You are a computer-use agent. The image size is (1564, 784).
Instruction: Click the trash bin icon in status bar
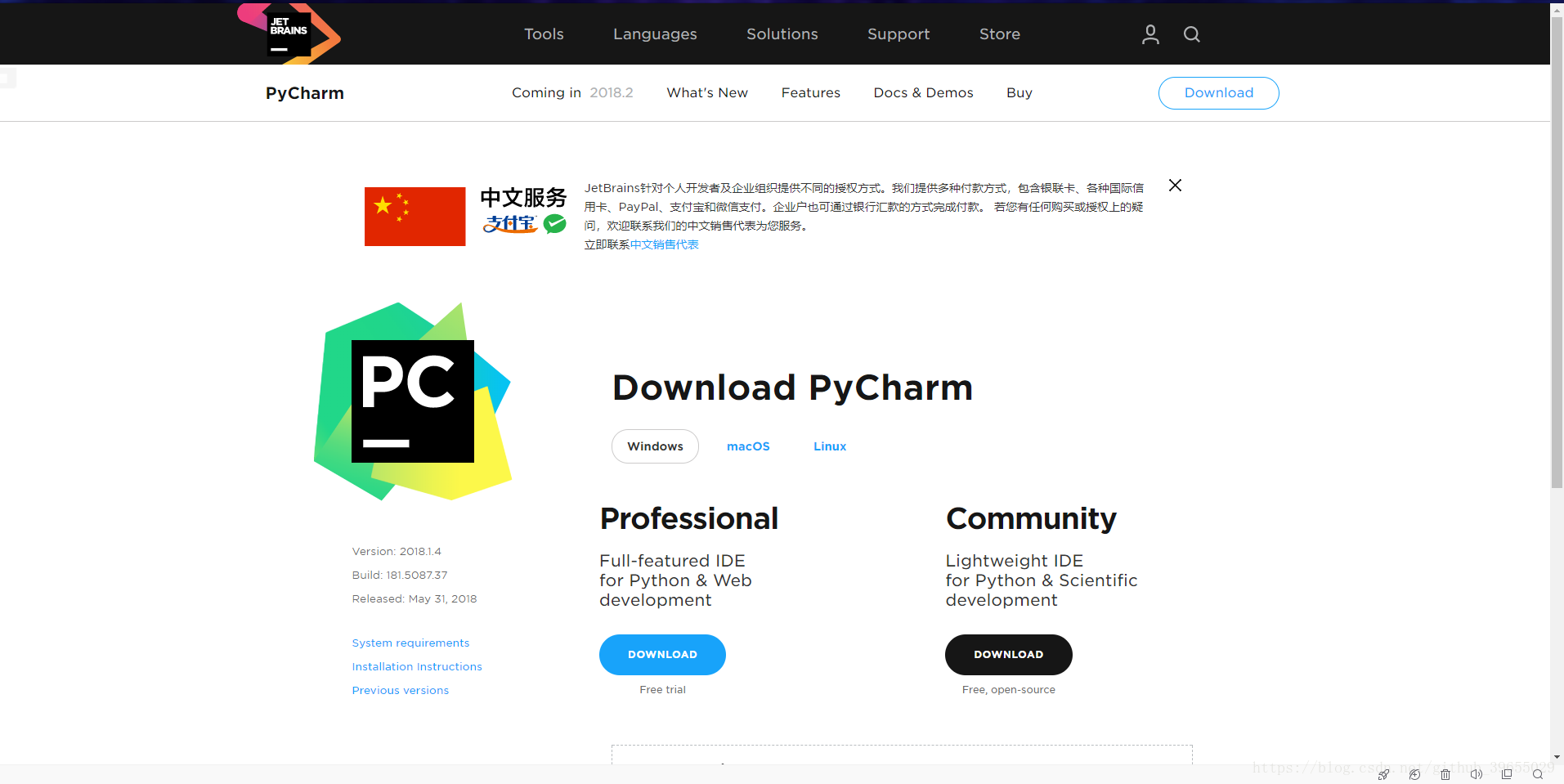pyautogui.click(x=1445, y=774)
